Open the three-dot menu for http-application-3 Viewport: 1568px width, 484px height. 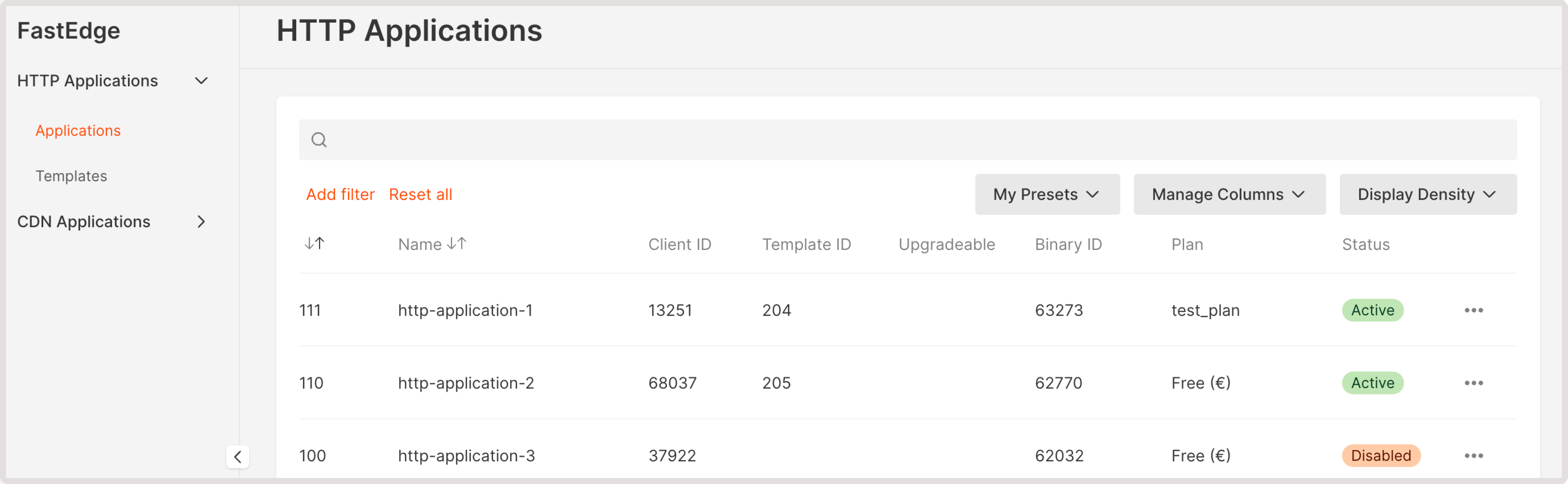(x=1474, y=455)
